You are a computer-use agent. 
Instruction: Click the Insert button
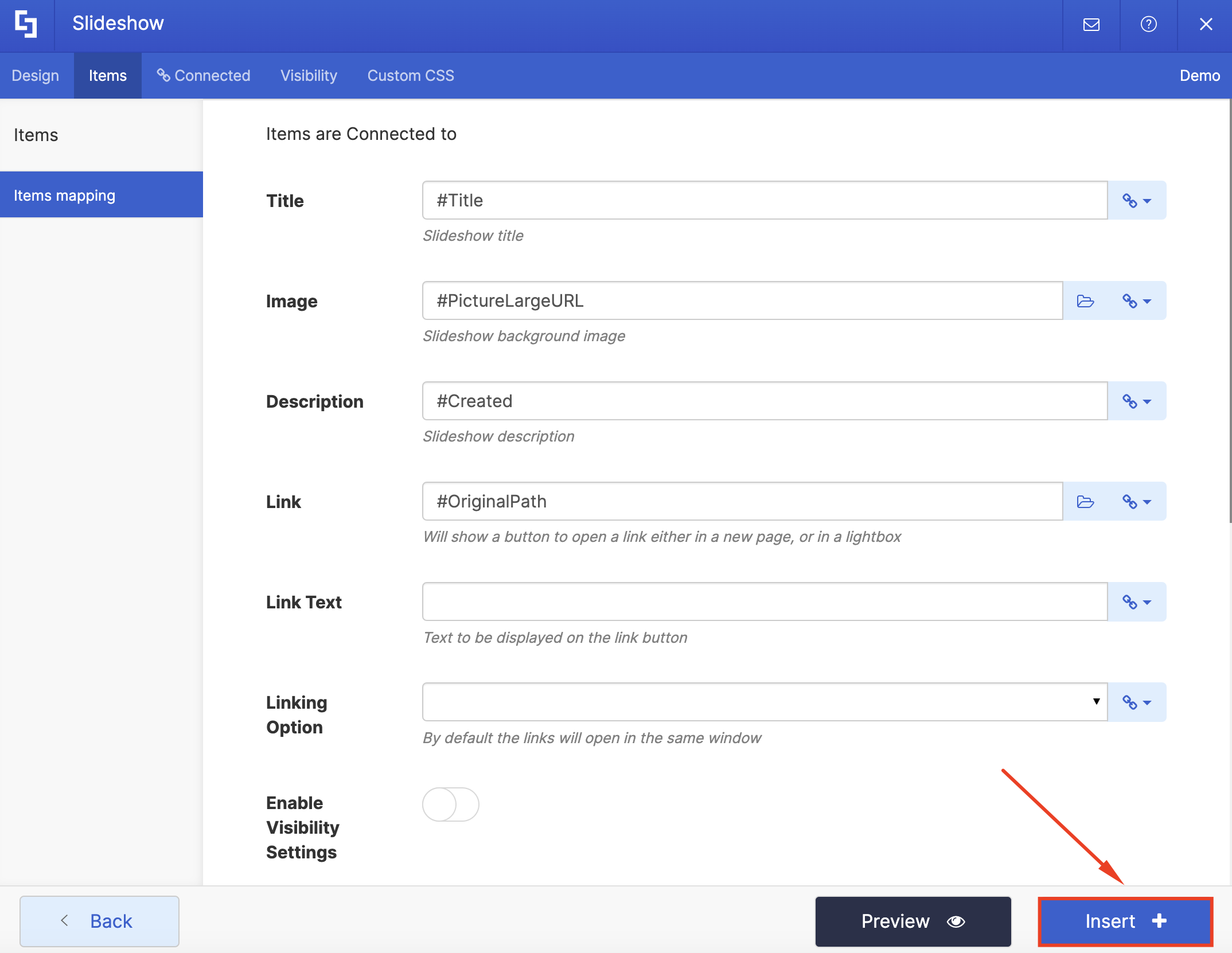click(x=1125, y=921)
